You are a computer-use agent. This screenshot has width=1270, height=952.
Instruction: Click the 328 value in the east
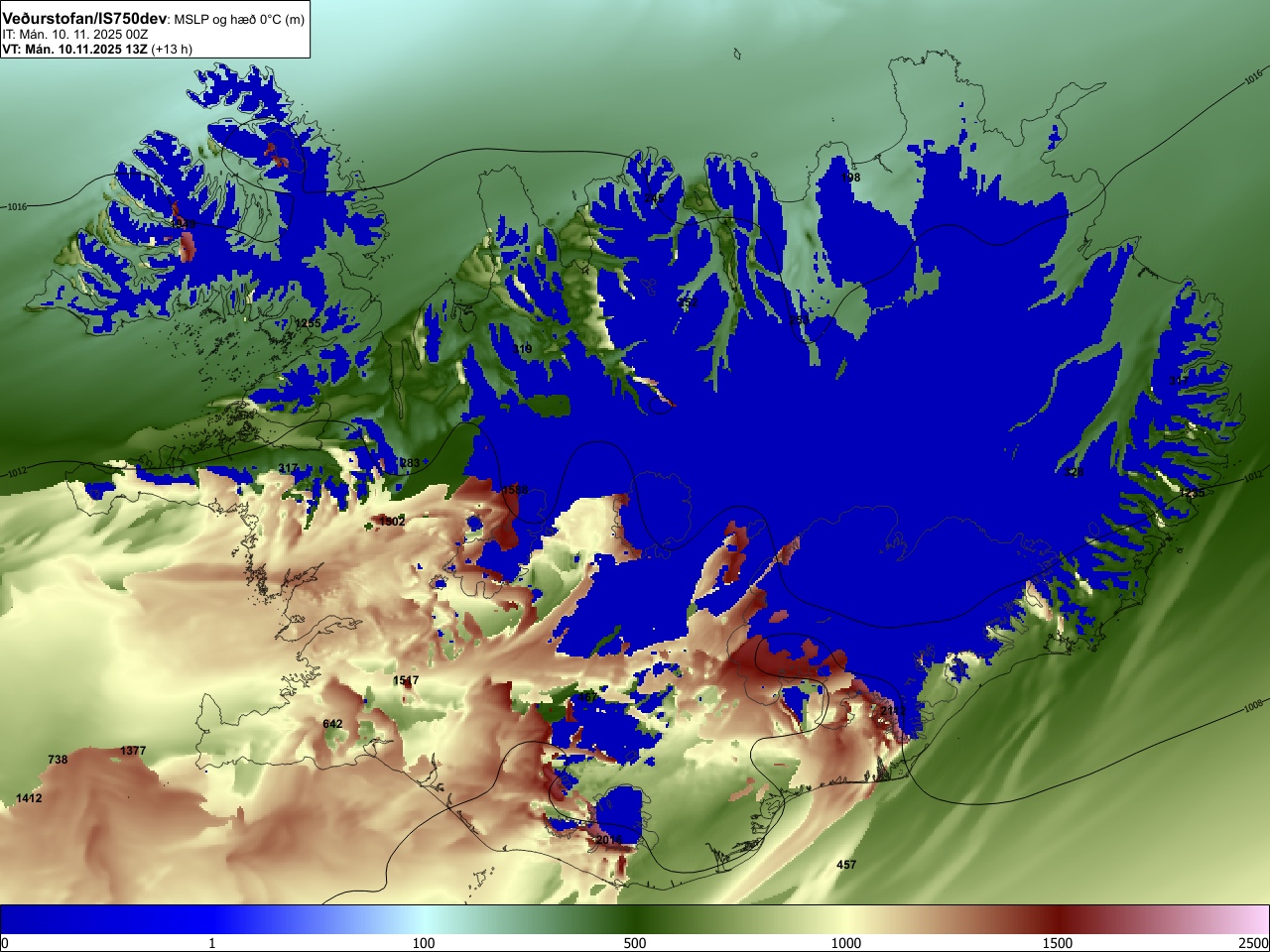click(1075, 473)
